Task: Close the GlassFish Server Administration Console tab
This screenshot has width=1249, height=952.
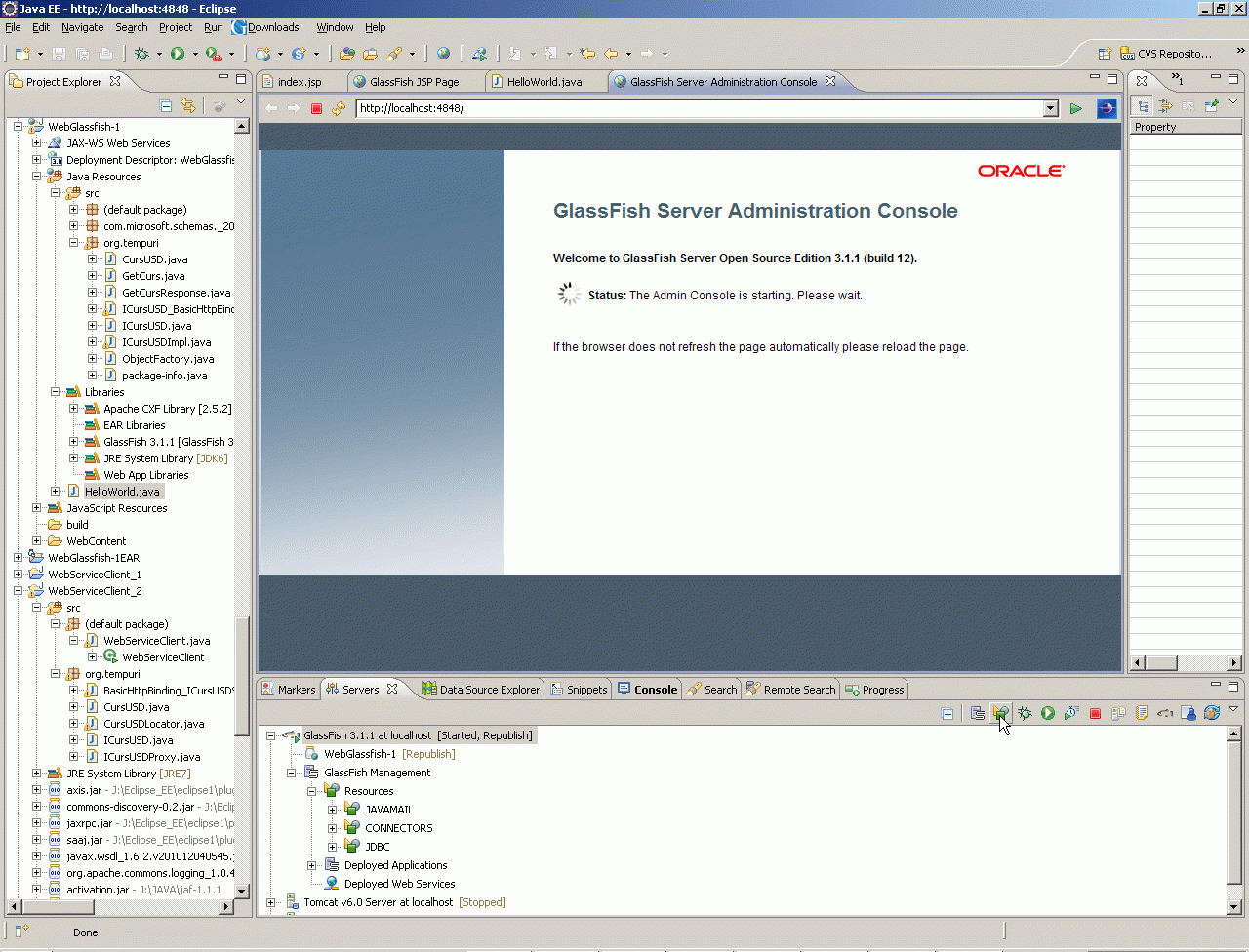Action: pos(830,81)
